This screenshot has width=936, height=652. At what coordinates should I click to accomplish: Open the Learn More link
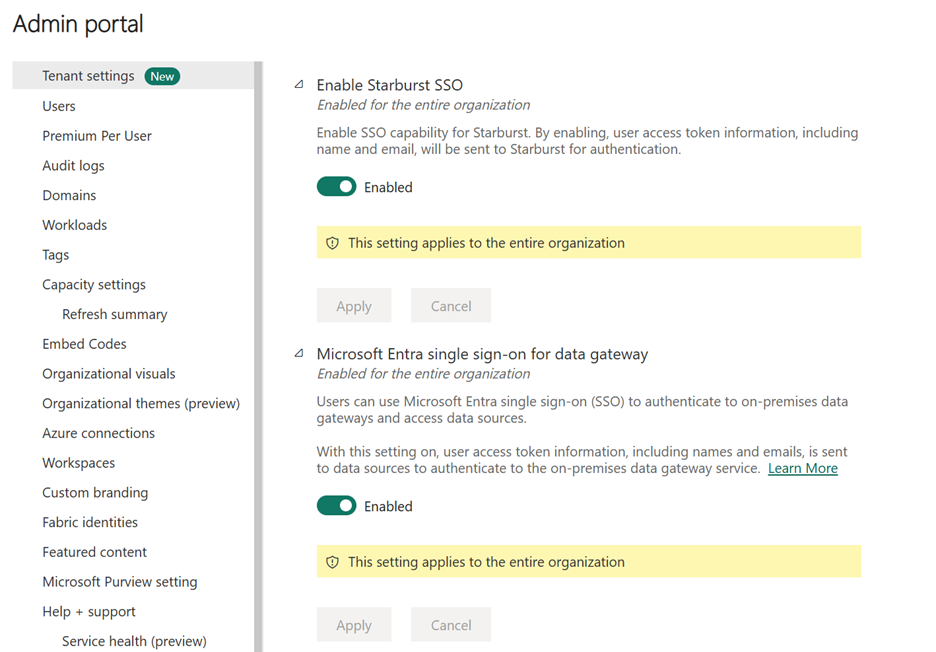tap(803, 468)
